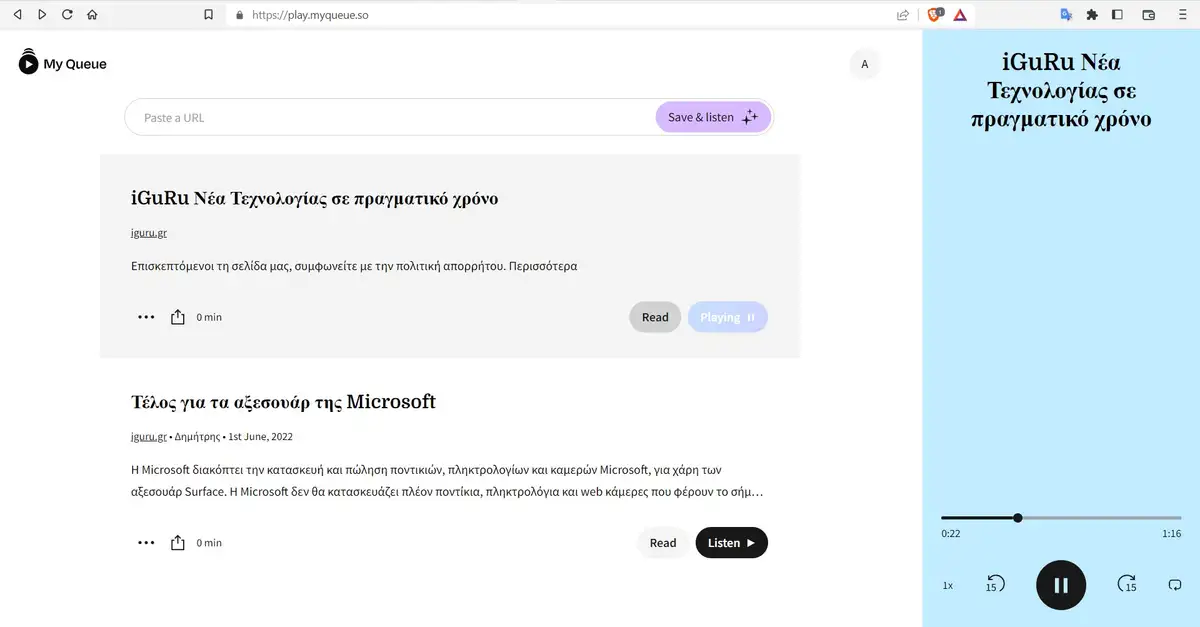
Task: Pause via the Playing button
Action: click(x=728, y=317)
